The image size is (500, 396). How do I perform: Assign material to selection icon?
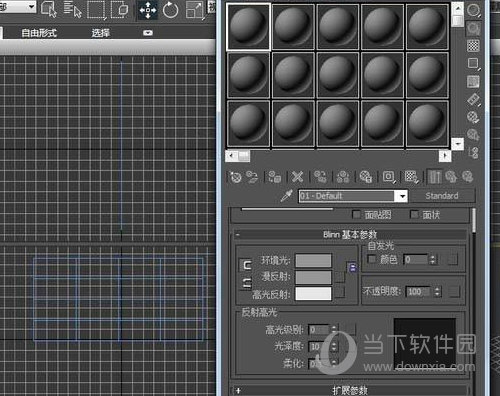coord(275,177)
